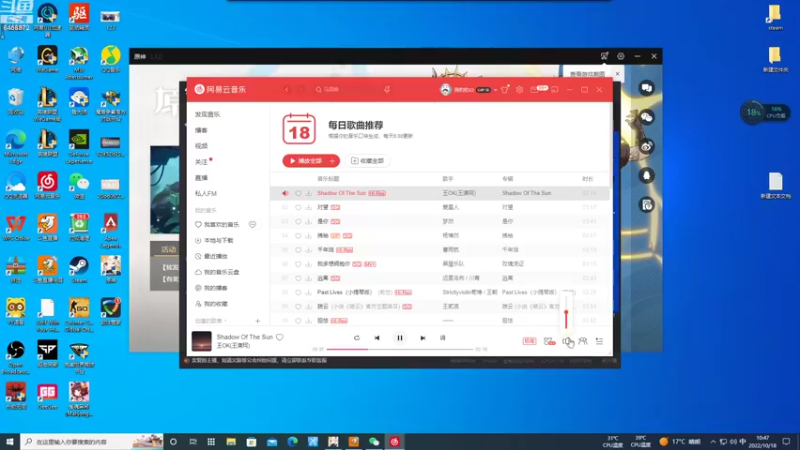Like the current song heart in player bar
Viewport: 800px width, 450px height.
[280, 337]
